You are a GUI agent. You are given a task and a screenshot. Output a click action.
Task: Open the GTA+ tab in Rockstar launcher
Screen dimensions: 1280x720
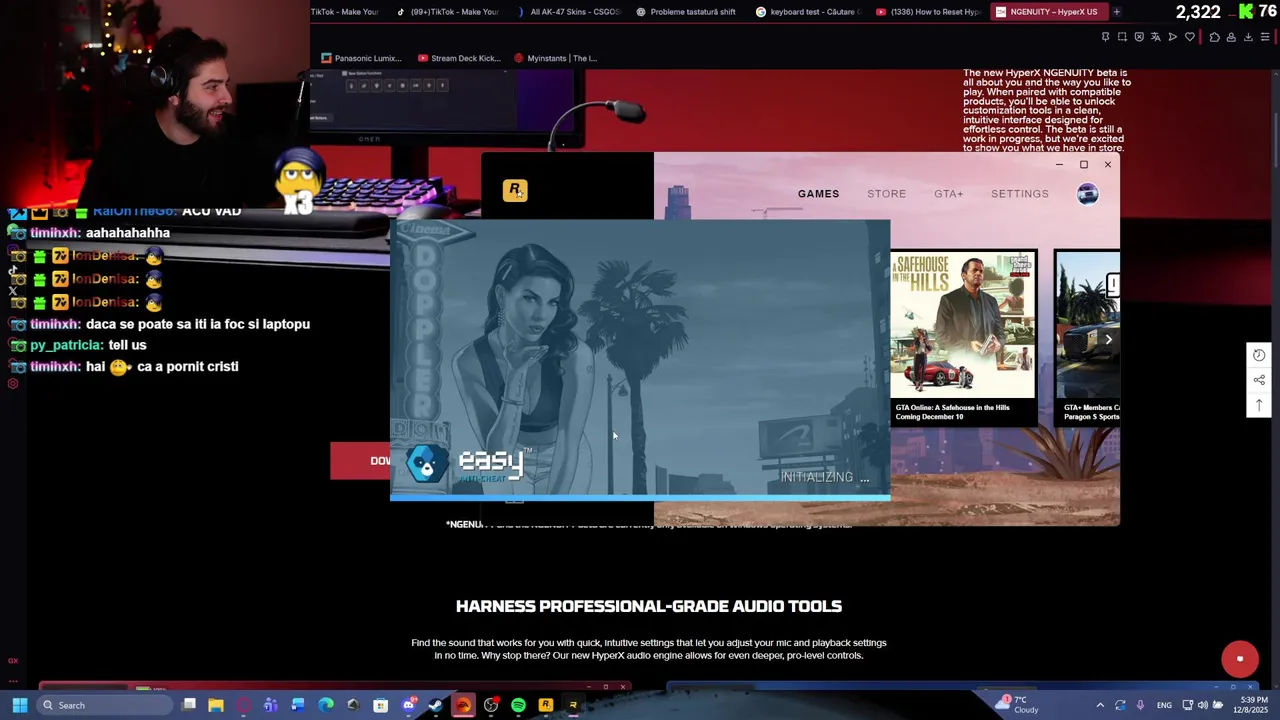coord(948,194)
